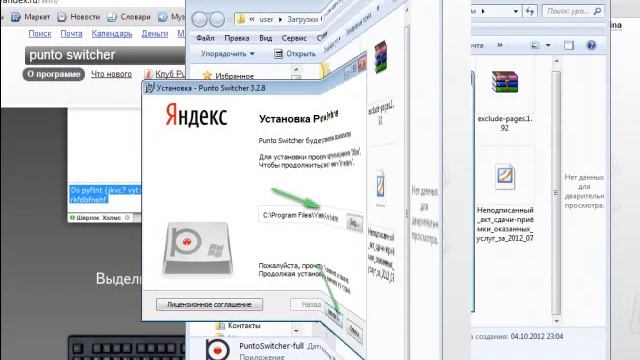Open the Словари bookmark in the browser
This screenshot has height=360, width=640.
129,17
